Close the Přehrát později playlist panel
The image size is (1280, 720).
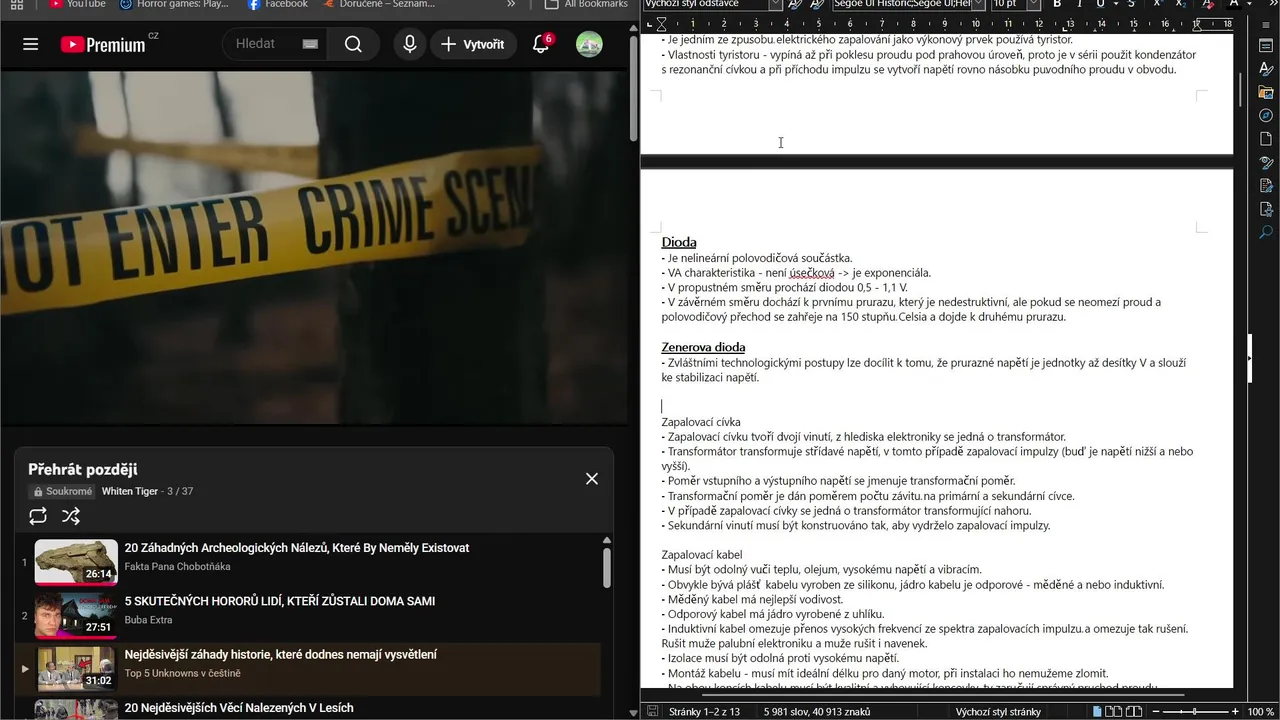coord(592,479)
